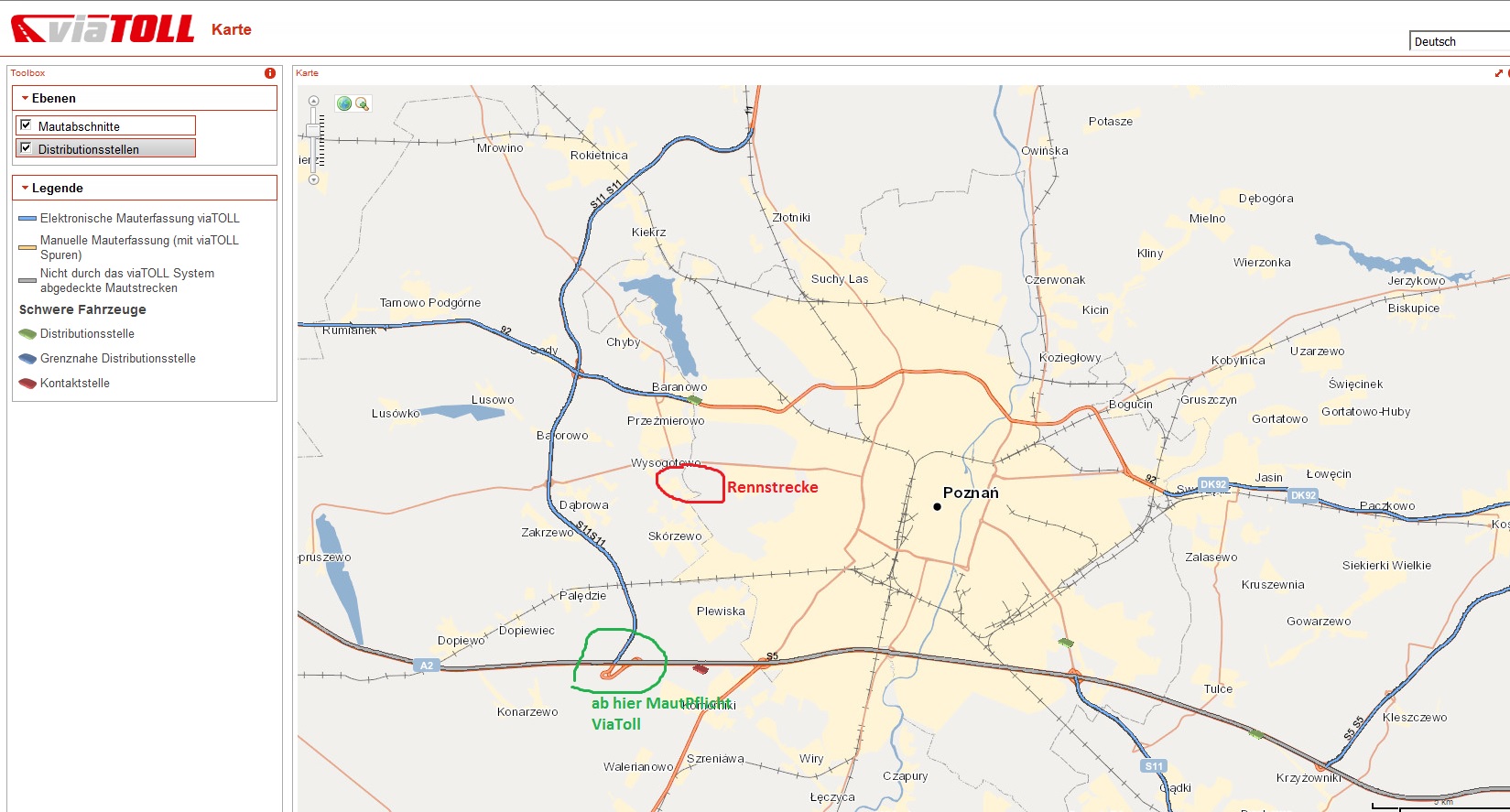Click the Poznań city marker dot

coord(937,506)
